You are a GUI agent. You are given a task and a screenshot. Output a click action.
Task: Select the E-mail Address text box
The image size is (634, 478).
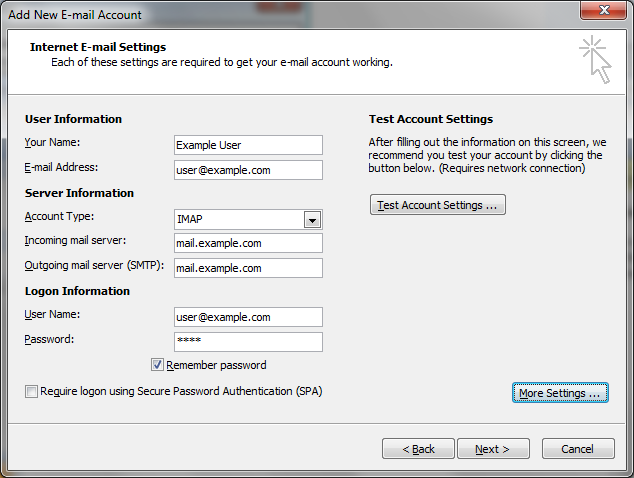click(247, 170)
